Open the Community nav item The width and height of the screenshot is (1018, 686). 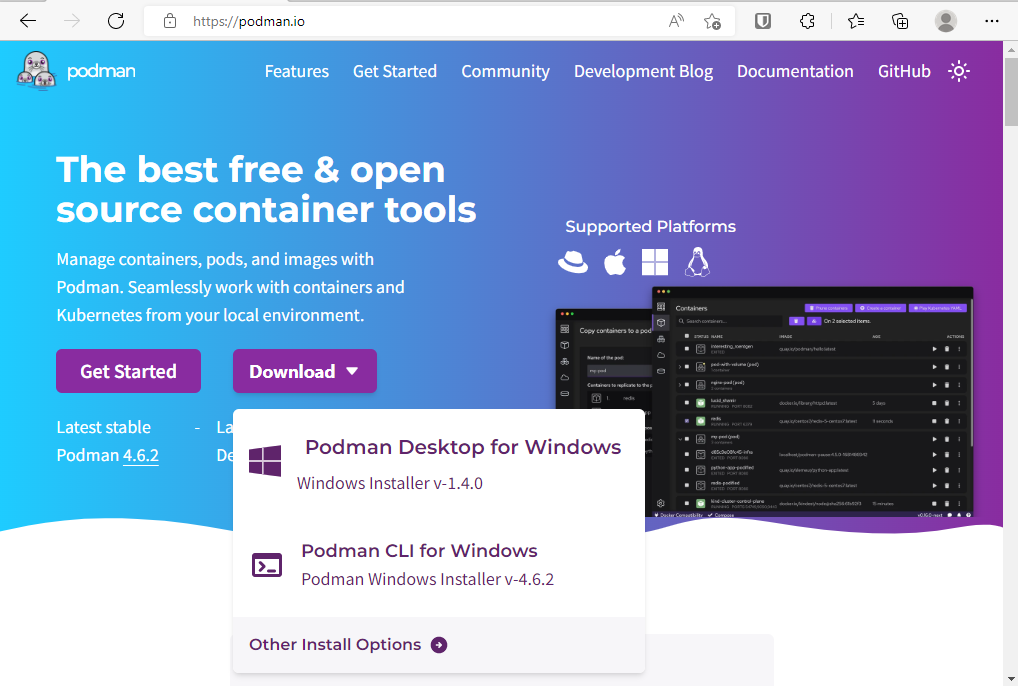[506, 71]
